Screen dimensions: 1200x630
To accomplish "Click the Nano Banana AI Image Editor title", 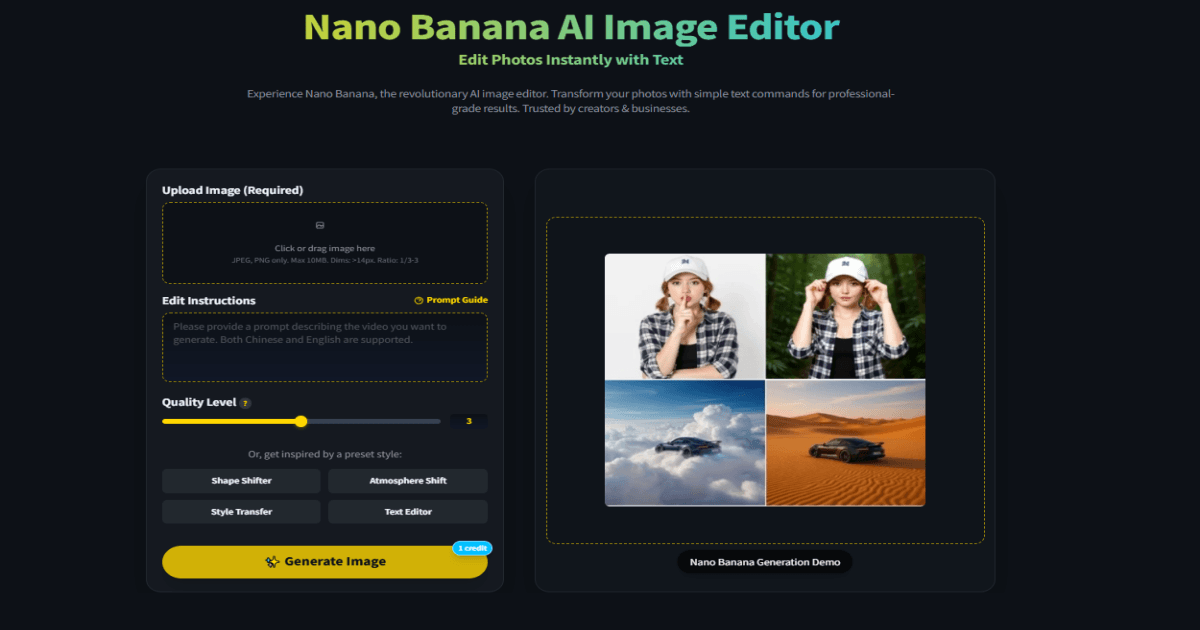I will point(571,27).
